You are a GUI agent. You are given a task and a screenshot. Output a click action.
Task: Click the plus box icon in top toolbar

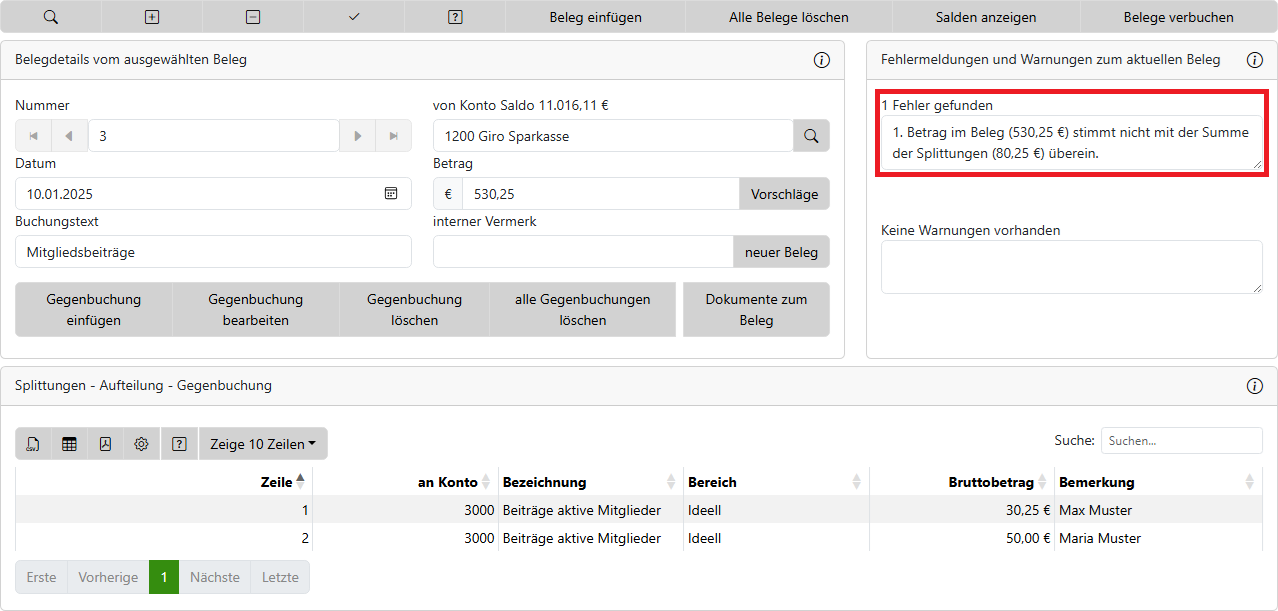(x=152, y=17)
